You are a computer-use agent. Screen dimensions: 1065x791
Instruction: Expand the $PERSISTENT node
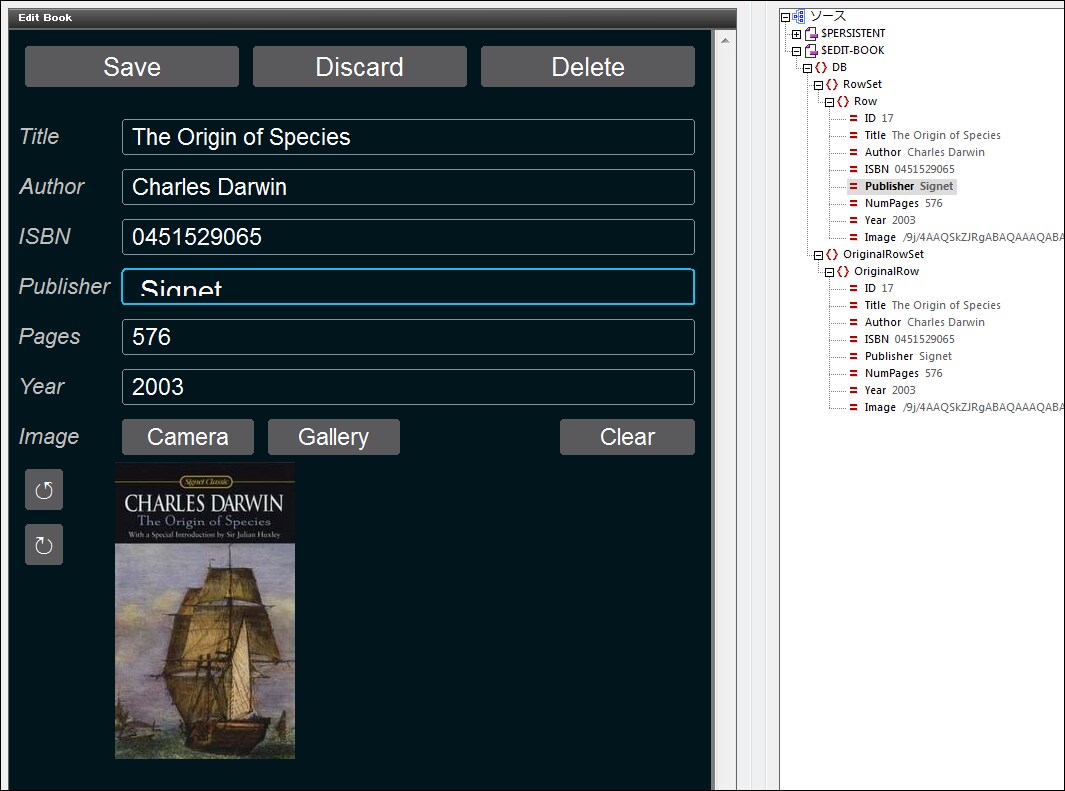[797, 34]
